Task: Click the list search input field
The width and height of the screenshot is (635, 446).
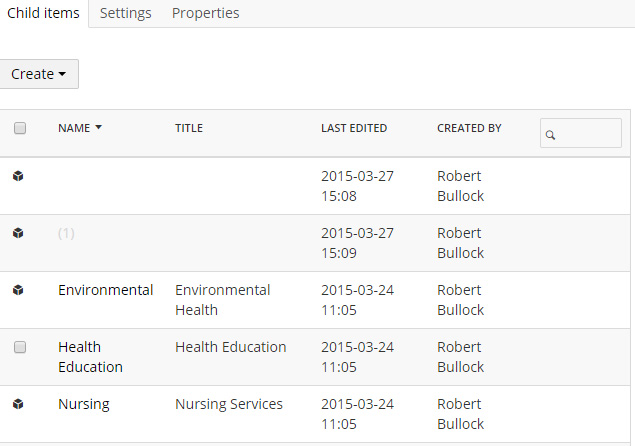Action: pyautogui.click(x=581, y=133)
